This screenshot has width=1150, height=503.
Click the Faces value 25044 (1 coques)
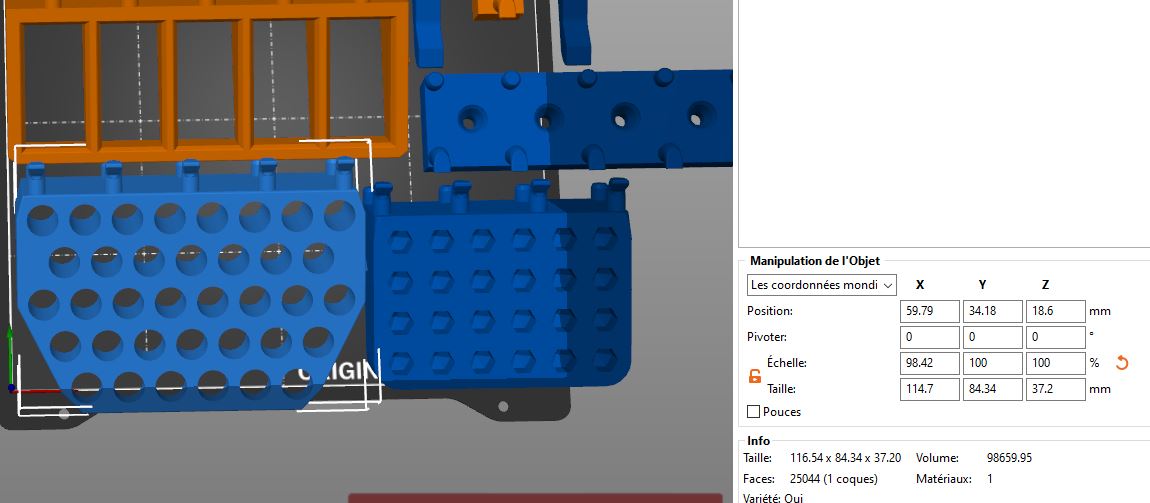(x=833, y=480)
